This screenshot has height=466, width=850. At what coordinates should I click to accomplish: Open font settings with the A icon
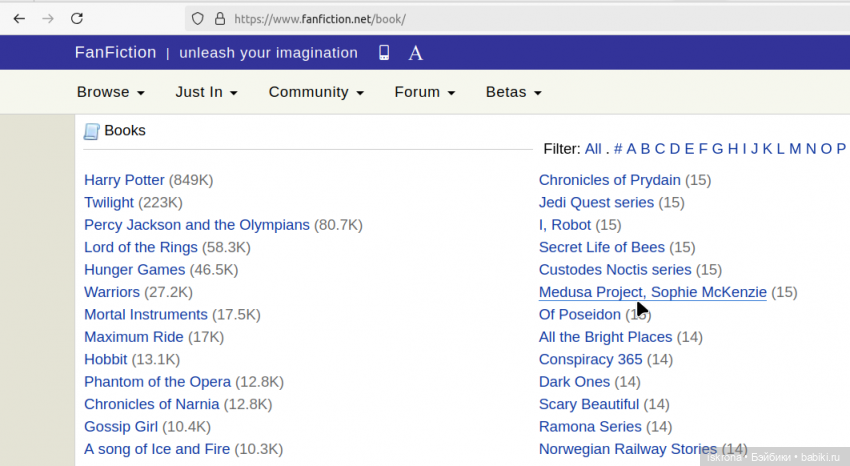[415, 53]
